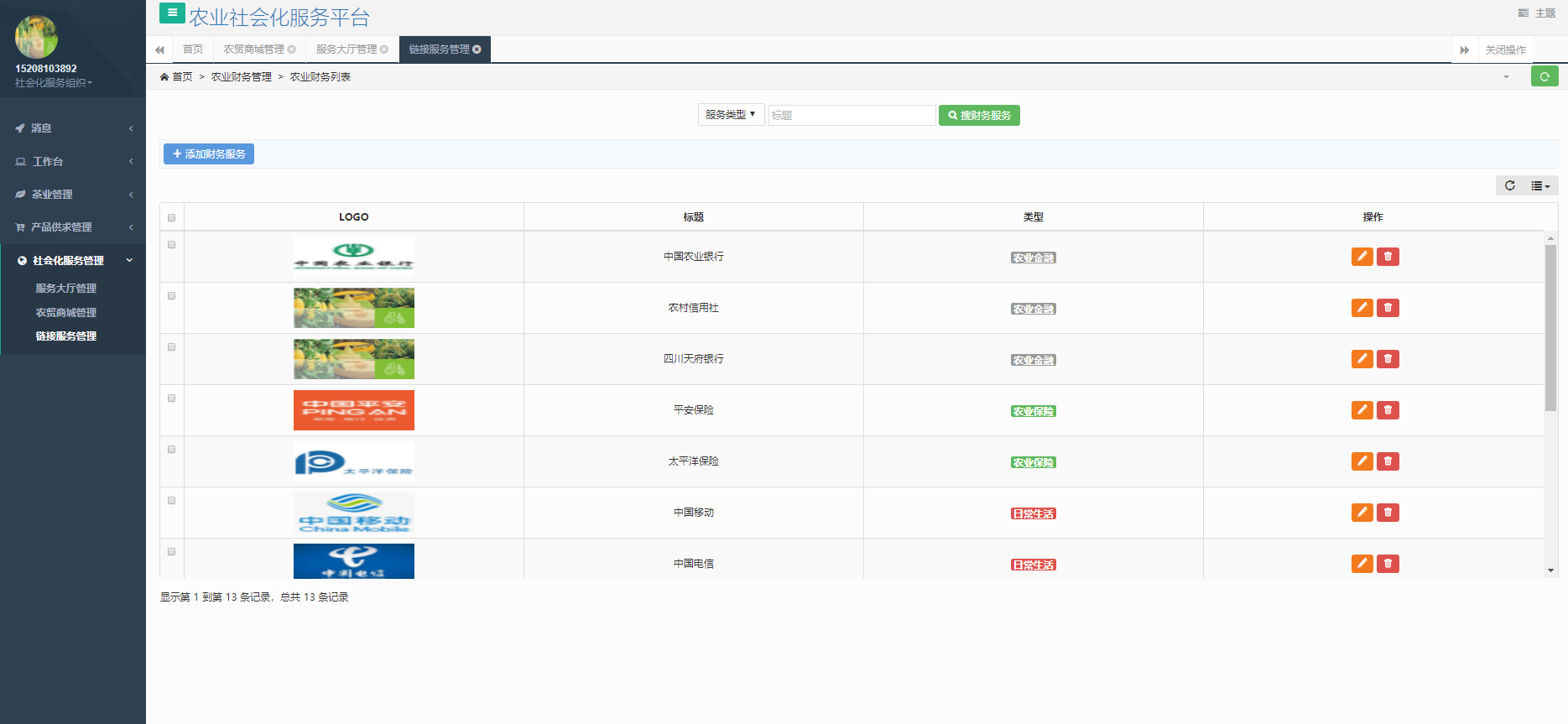Switch to the 服务大厅管理 tab

click(x=346, y=49)
